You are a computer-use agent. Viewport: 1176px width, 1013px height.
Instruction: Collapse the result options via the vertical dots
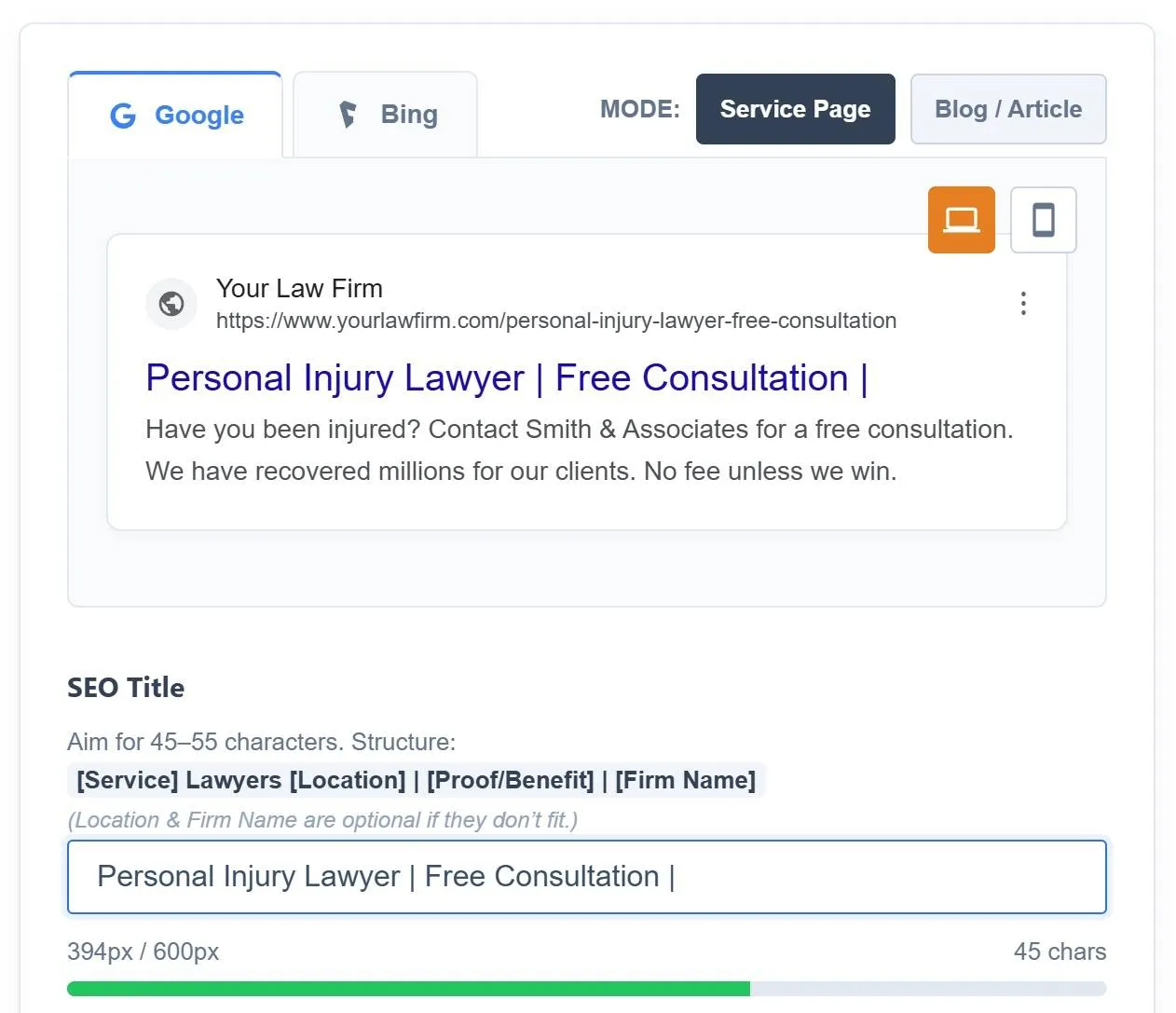point(1023,303)
